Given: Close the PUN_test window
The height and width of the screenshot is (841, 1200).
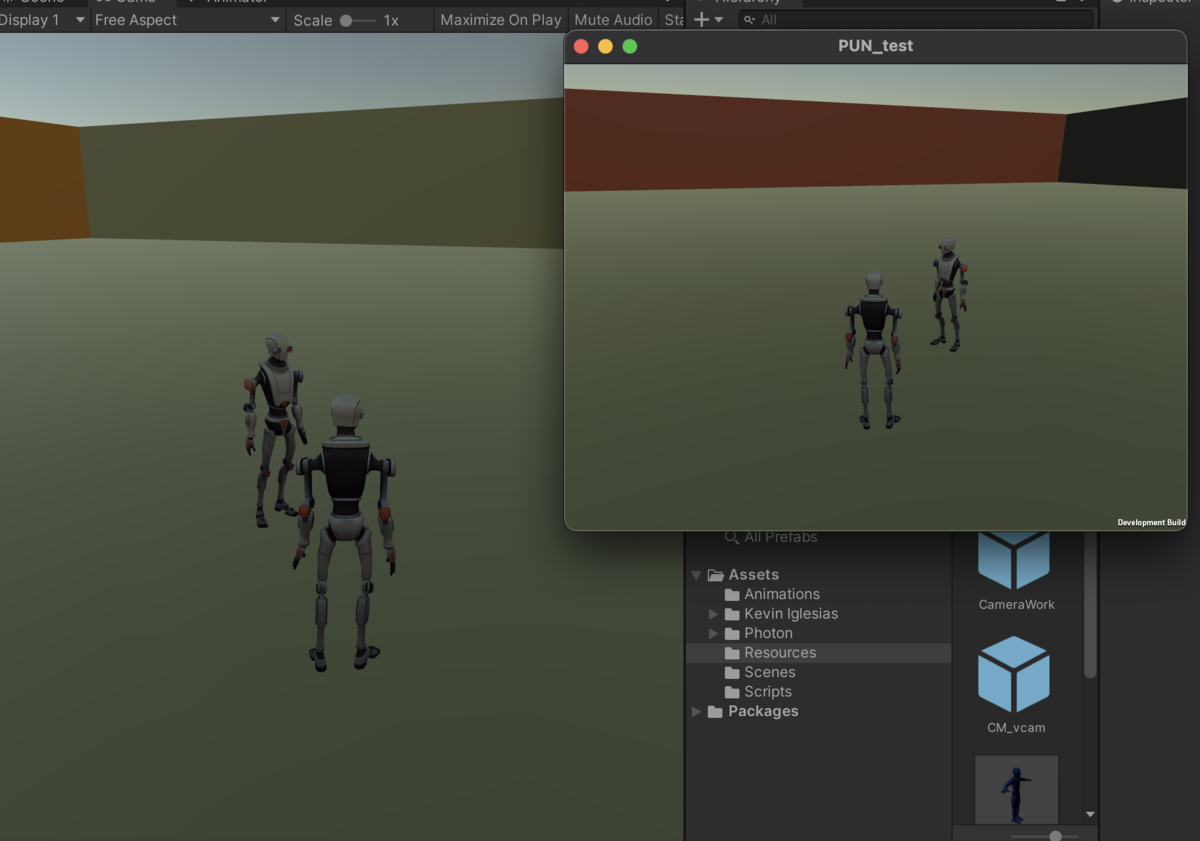Looking at the screenshot, I should pyautogui.click(x=581, y=46).
